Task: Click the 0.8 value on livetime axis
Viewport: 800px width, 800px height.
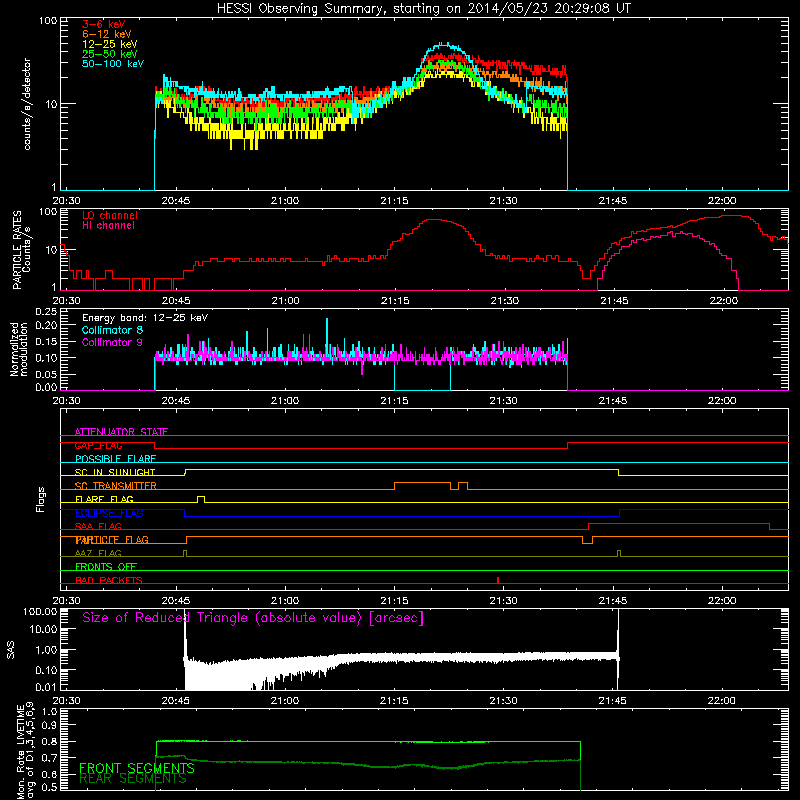Action: pyautogui.click(x=49, y=741)
